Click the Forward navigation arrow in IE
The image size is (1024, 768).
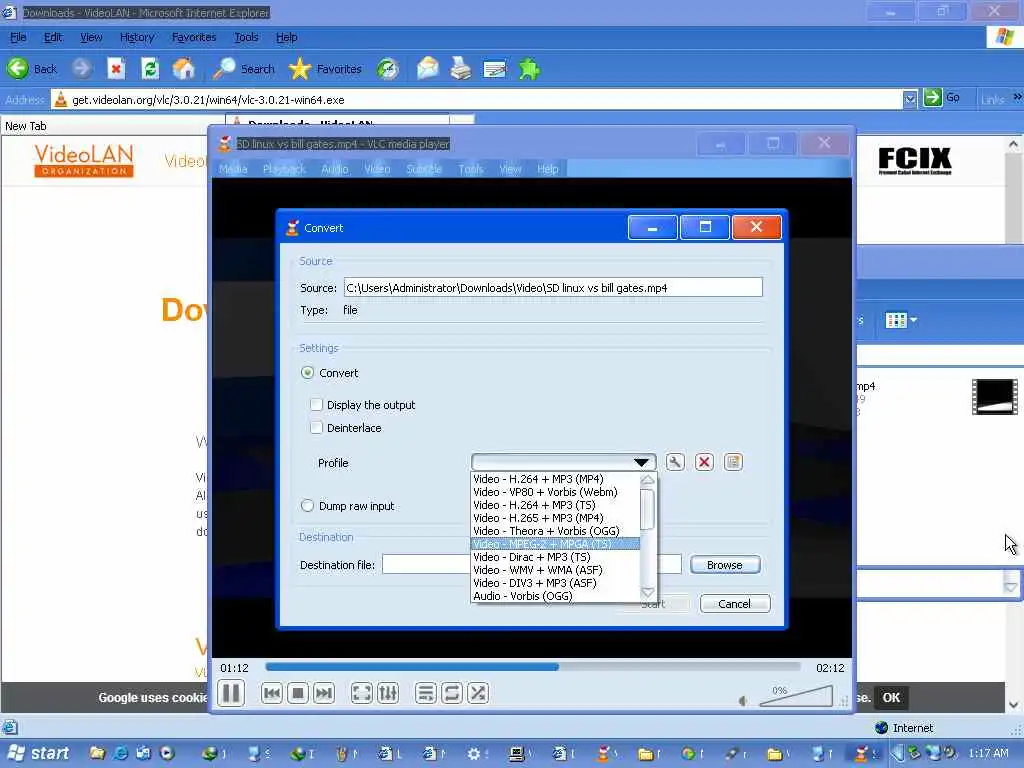(x=82, y=69)
